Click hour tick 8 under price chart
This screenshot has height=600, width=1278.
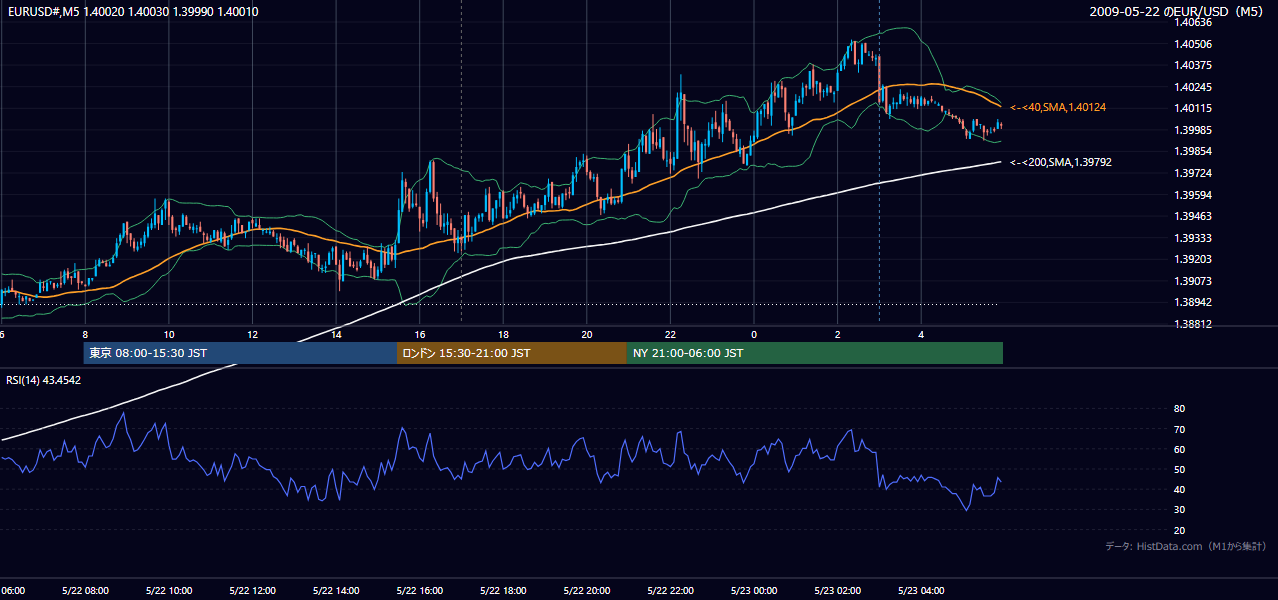tap(85, 334)
